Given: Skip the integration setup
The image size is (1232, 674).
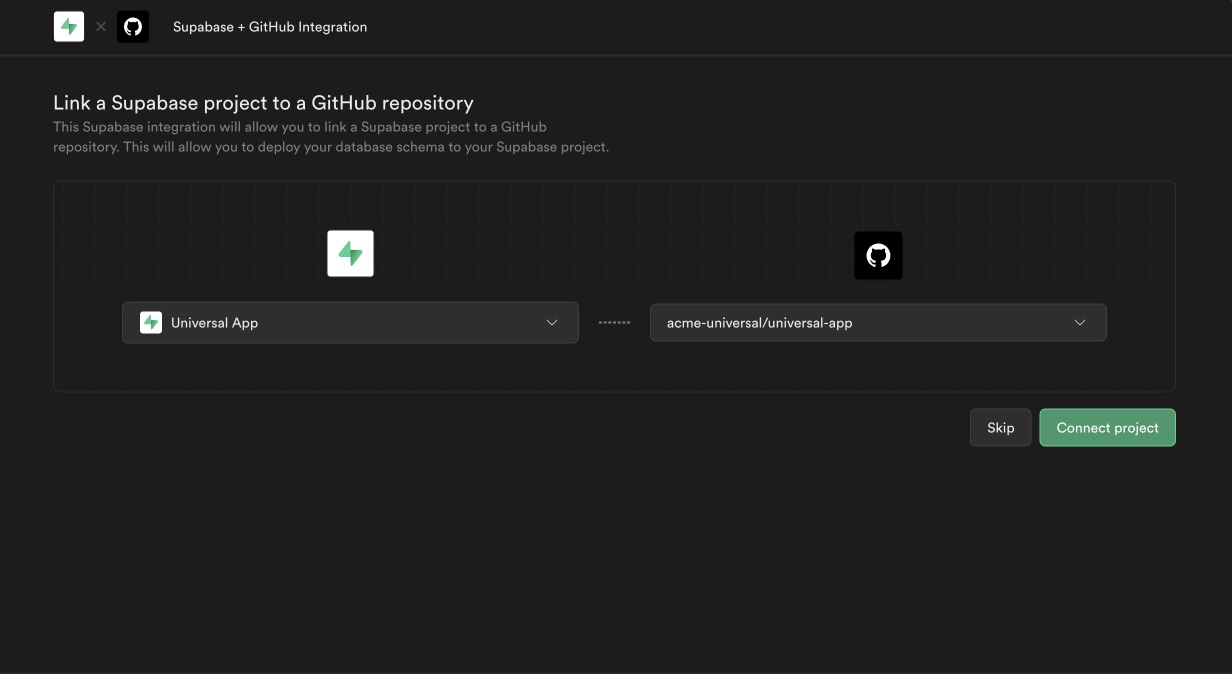Looking at the screenshot, I should 1000,428.
